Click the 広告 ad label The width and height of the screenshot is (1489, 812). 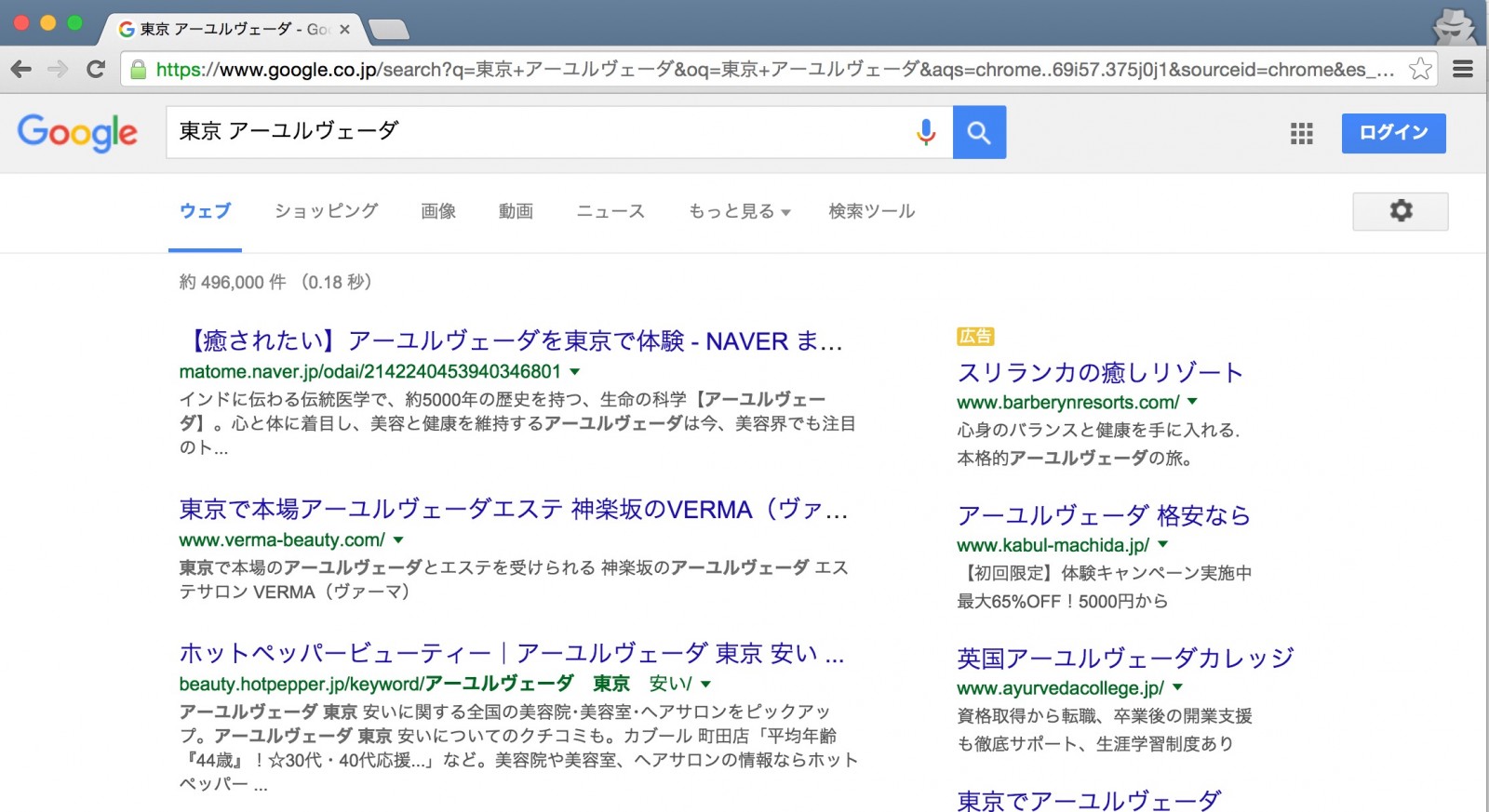(x=975, y=337)
